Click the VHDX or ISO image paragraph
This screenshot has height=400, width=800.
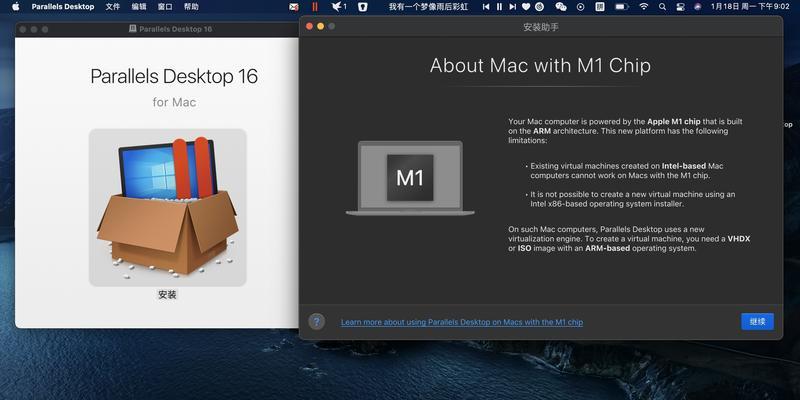coord(629,239)
